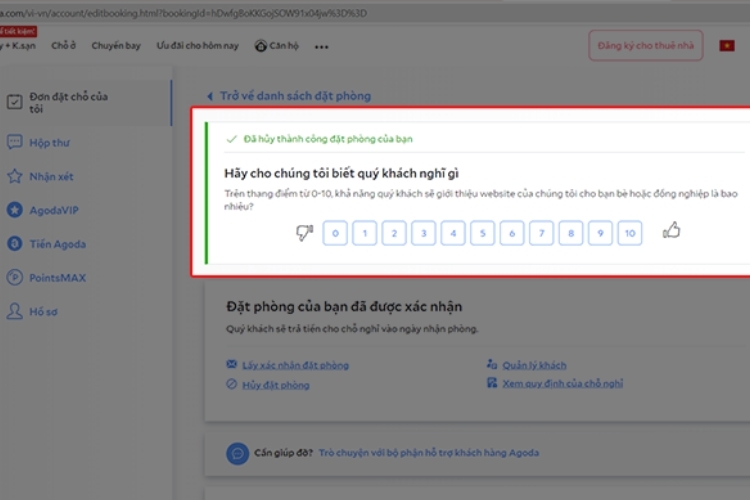Open Hồ sơ sidebar label
Screen dimensions: 750x500
click(43, 311)
